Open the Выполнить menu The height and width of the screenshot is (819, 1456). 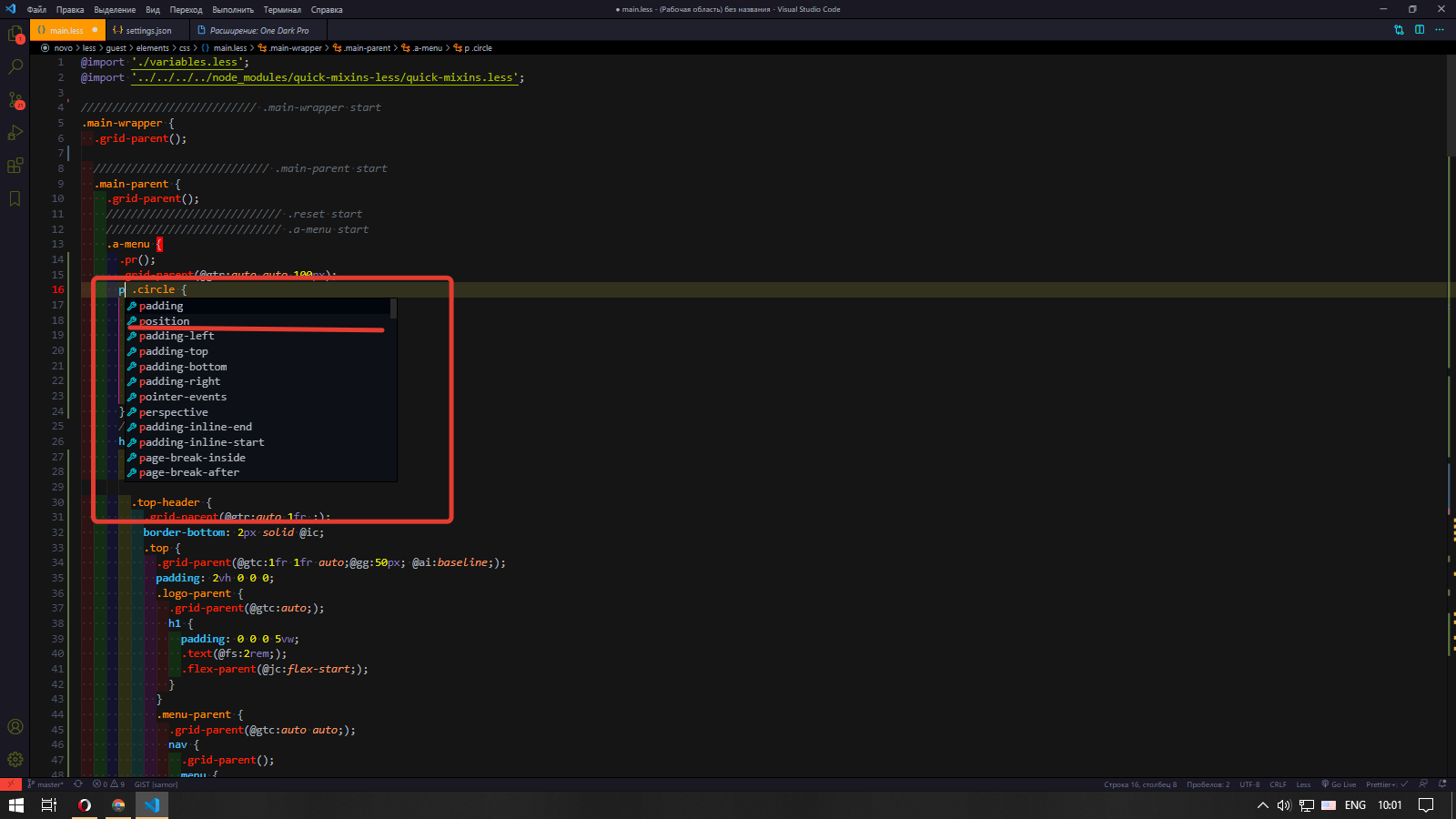coord(233,9)
